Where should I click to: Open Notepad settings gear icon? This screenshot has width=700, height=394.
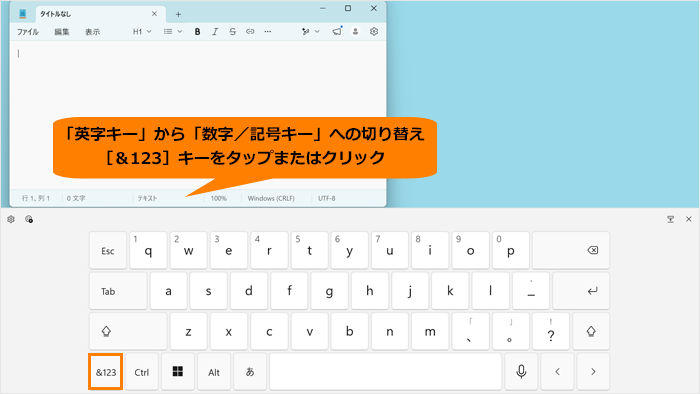pyautogui.click(x=374, y=31)
